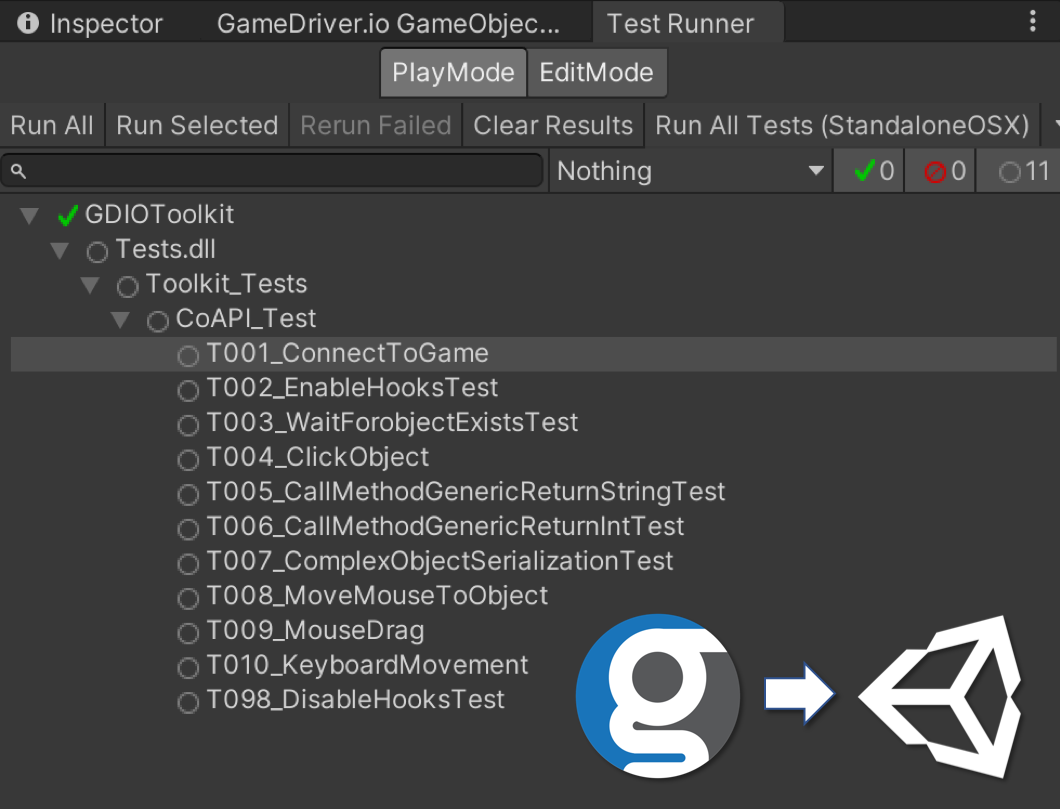Image resolution: width=1060 pixels, height=809 pixels.
Task: Select test T004_ClickObject
Action: click(x=534, y=458)
